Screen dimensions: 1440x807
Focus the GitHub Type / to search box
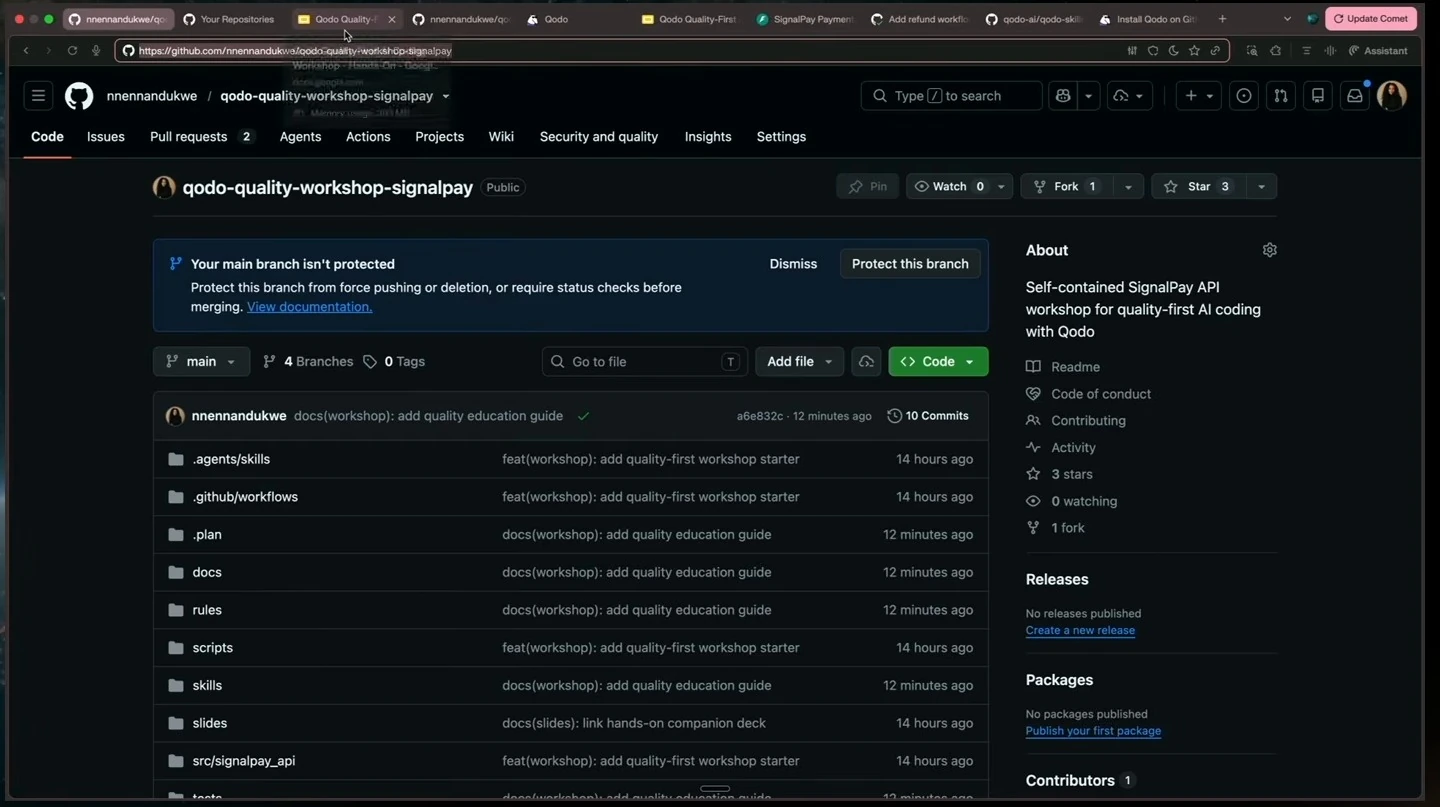(951, 96)
